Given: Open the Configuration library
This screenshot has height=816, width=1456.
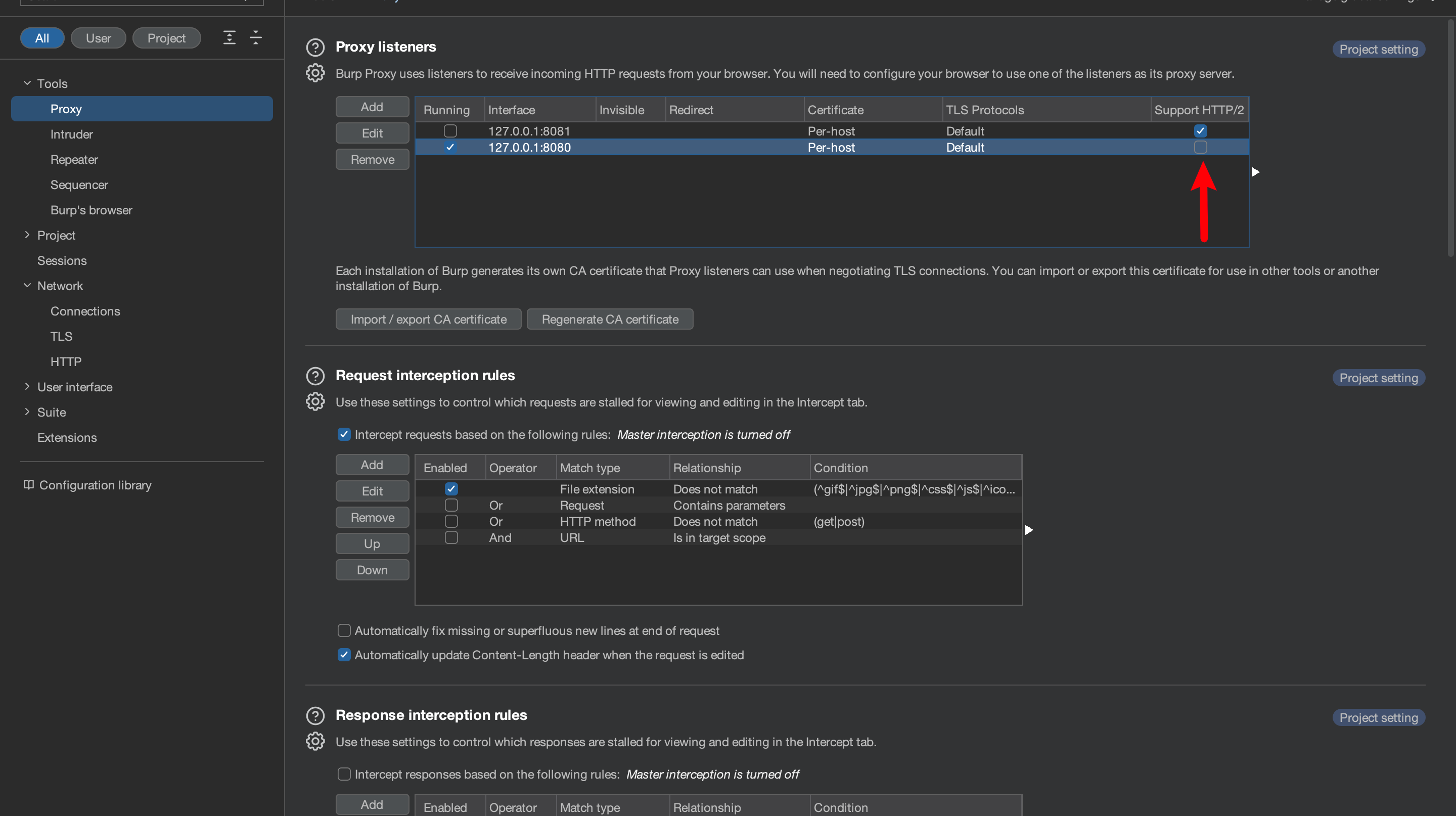Looking at the screenshot, I should pyautogui.click(x=87, y=485).
